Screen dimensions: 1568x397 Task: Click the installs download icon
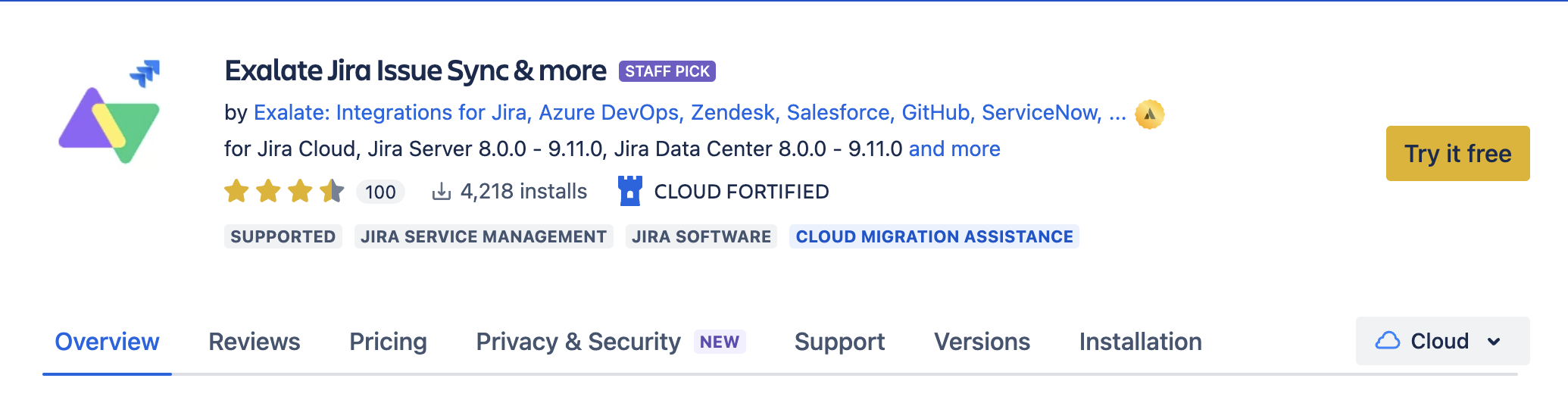point(441,192)
